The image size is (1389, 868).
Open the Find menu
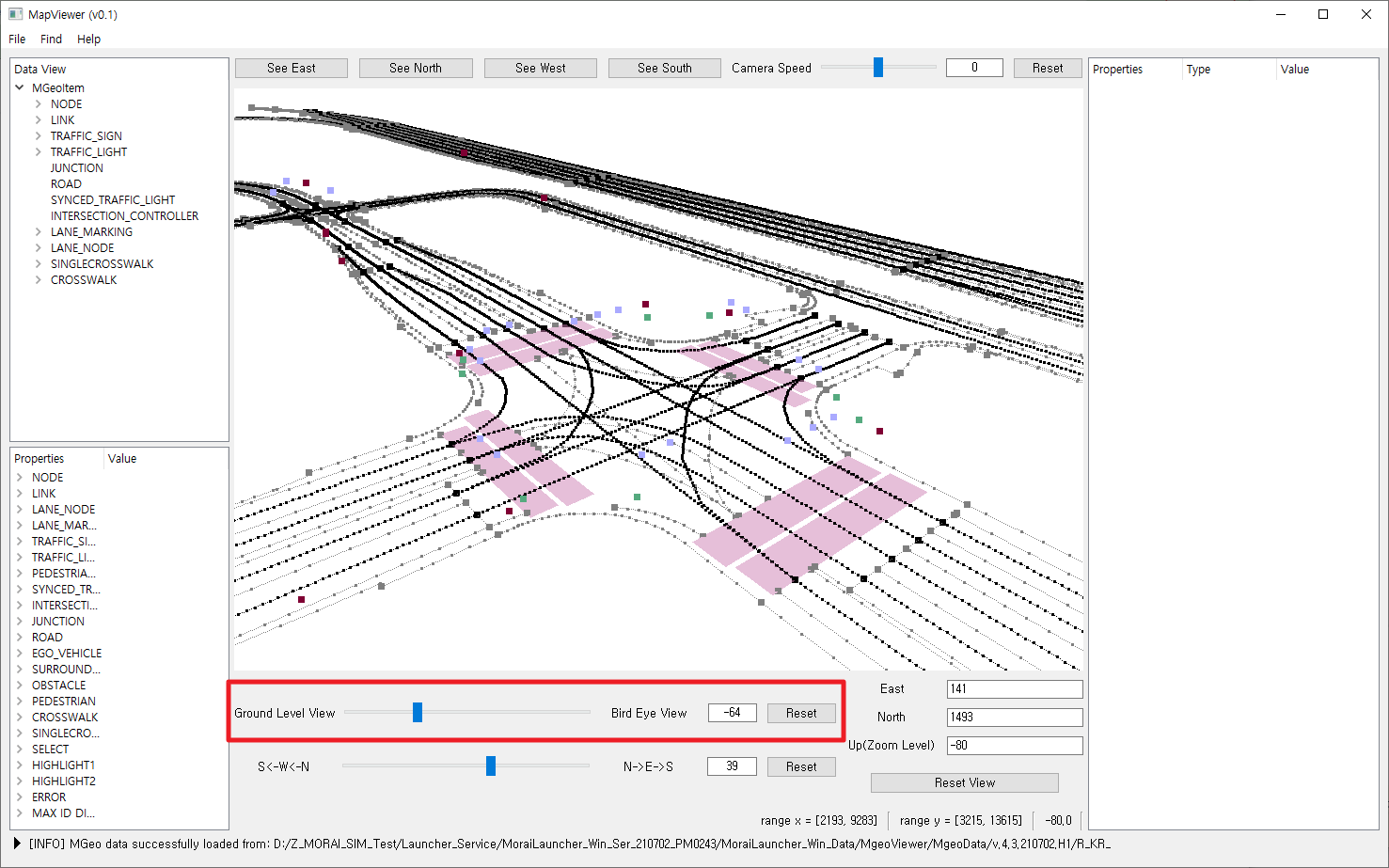click(x=51, y=39)
